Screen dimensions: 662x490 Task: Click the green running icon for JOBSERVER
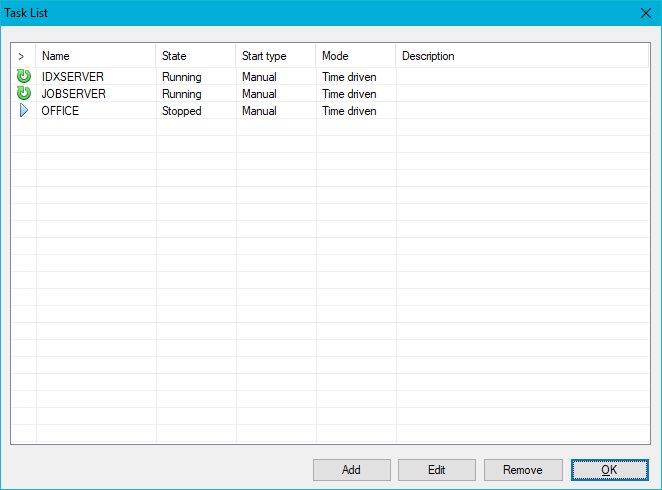point(24,94)
